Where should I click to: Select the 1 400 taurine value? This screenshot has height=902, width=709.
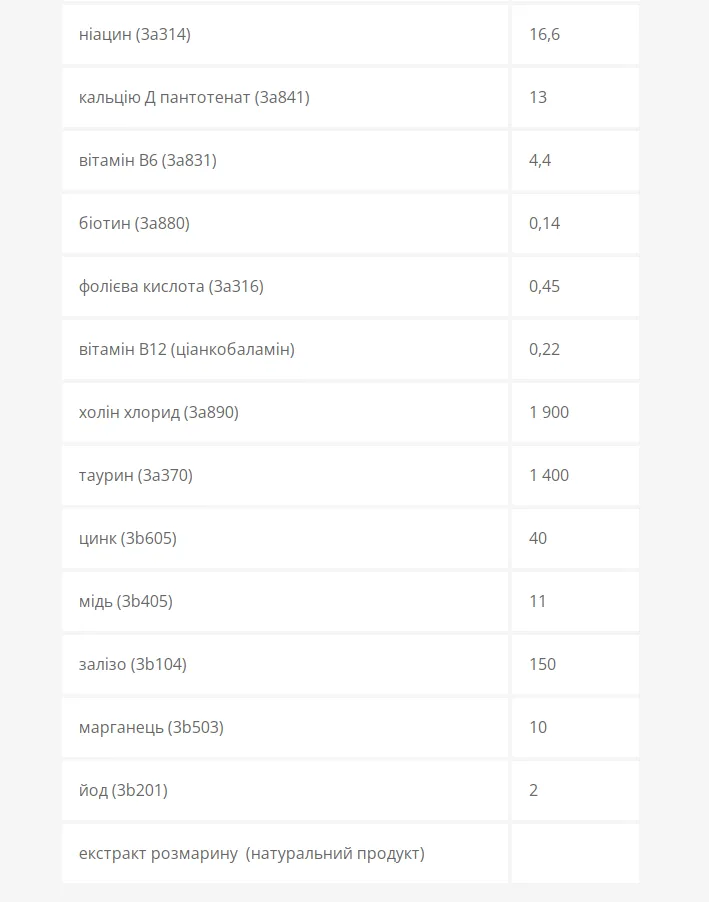[x=549, y=475]
